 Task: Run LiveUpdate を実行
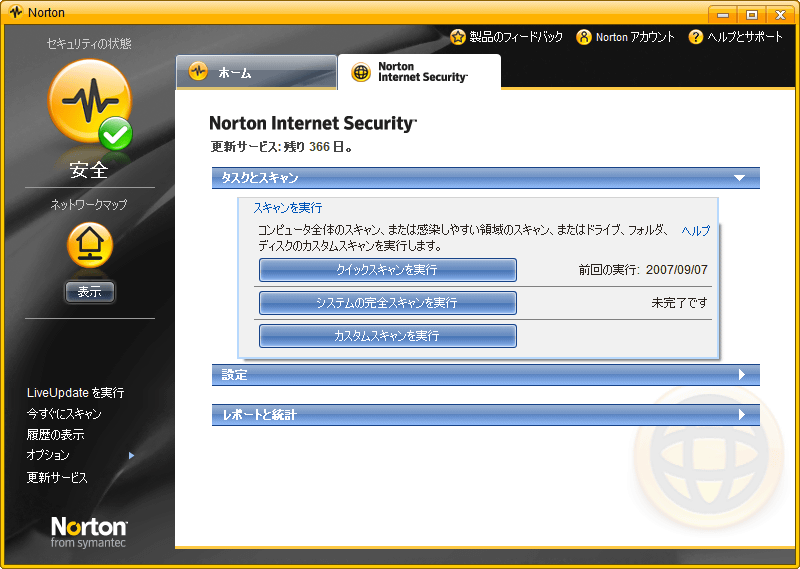(76, 392)
